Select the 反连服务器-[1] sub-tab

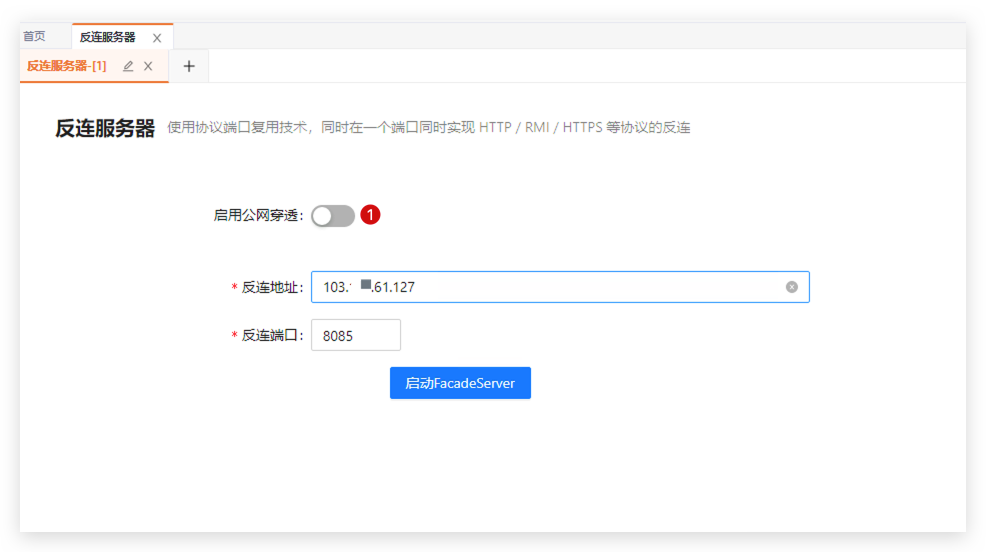point(67,66)
